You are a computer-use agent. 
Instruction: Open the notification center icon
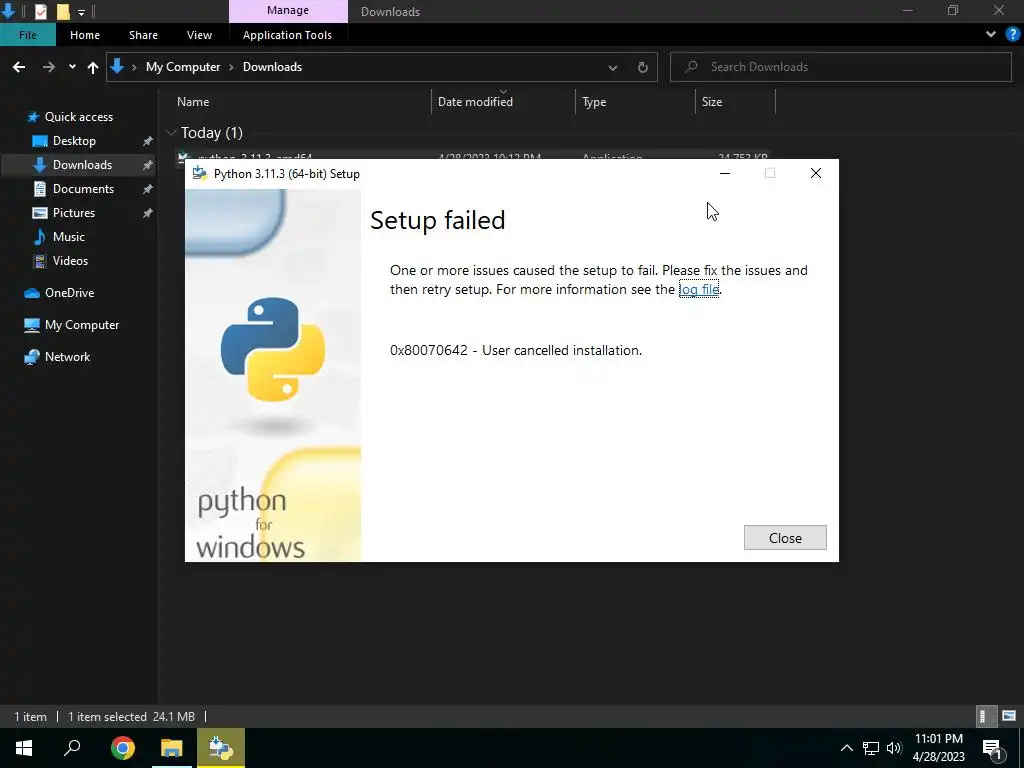(x=993, y=749)
